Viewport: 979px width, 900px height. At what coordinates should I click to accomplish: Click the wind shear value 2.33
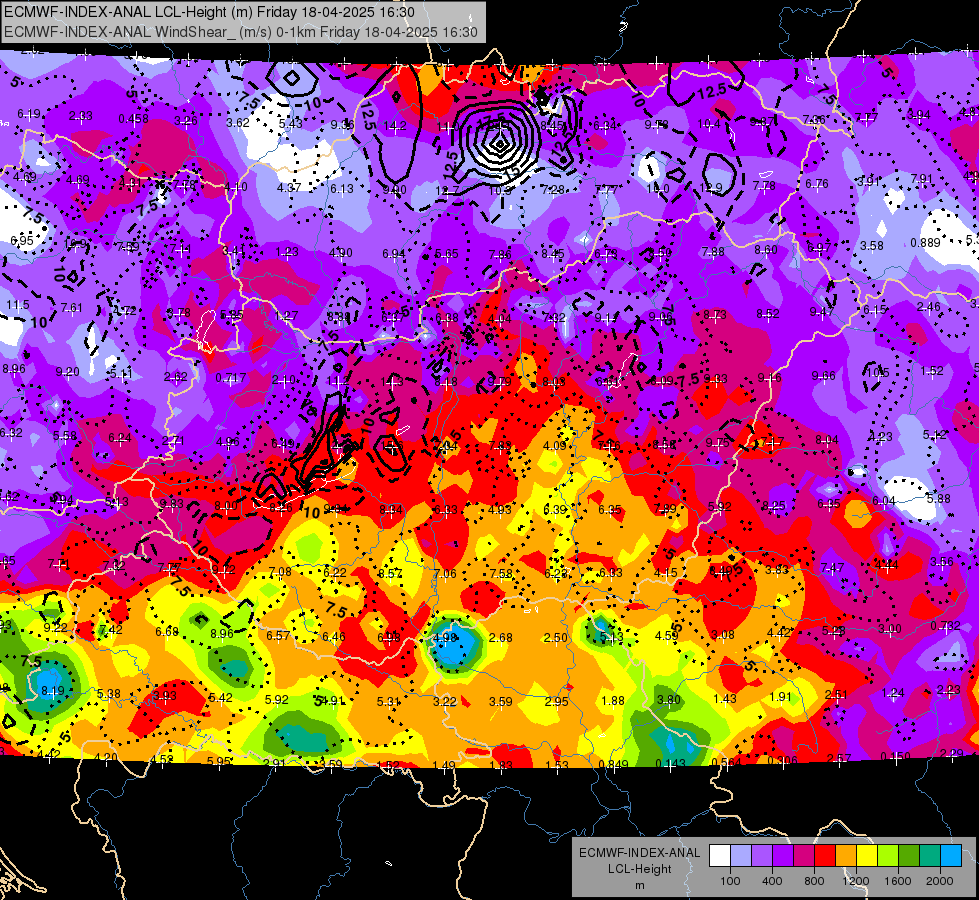pyautogui.click(x=81, y=116)
